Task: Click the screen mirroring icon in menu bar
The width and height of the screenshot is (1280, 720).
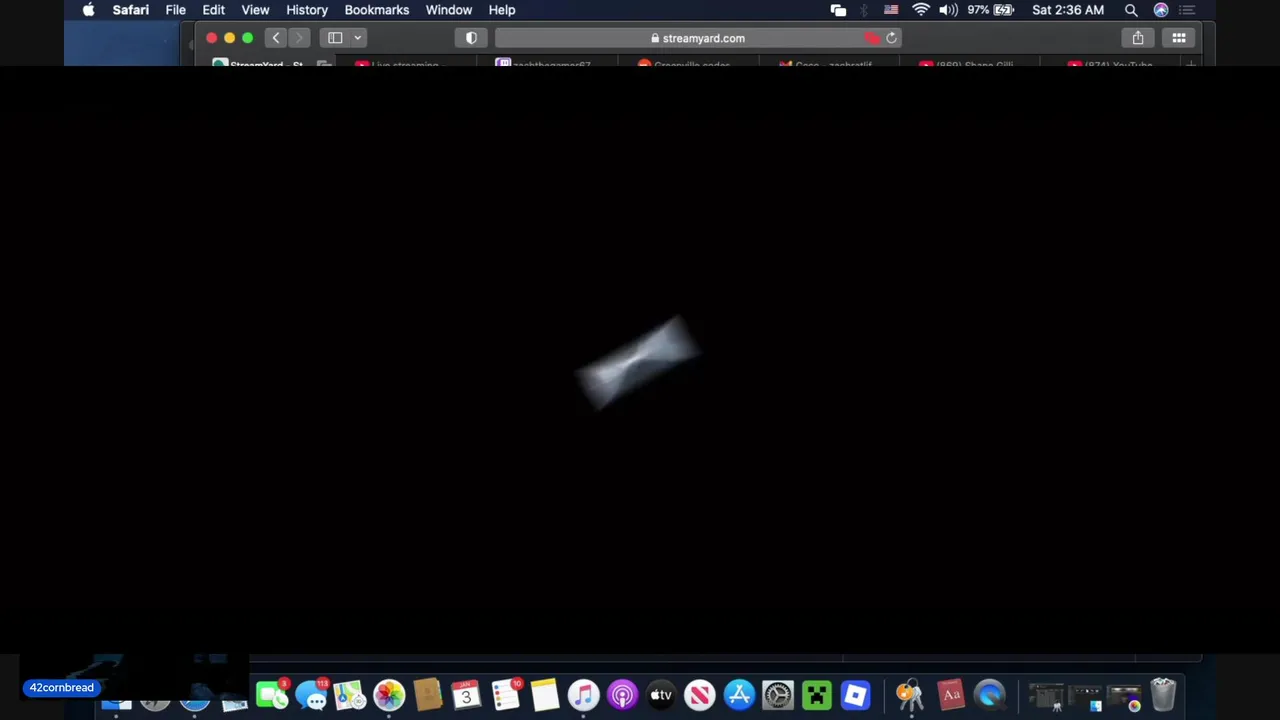Action: [838, 10]
